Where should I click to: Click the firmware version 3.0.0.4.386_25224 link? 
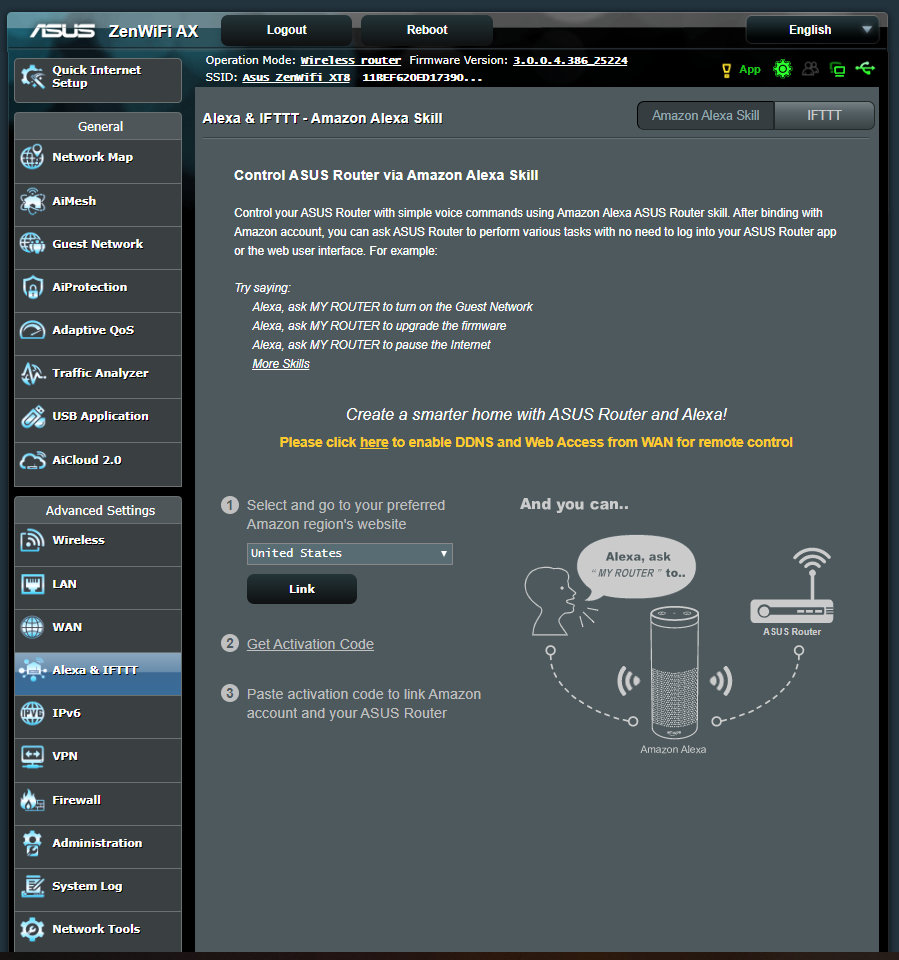570,60
